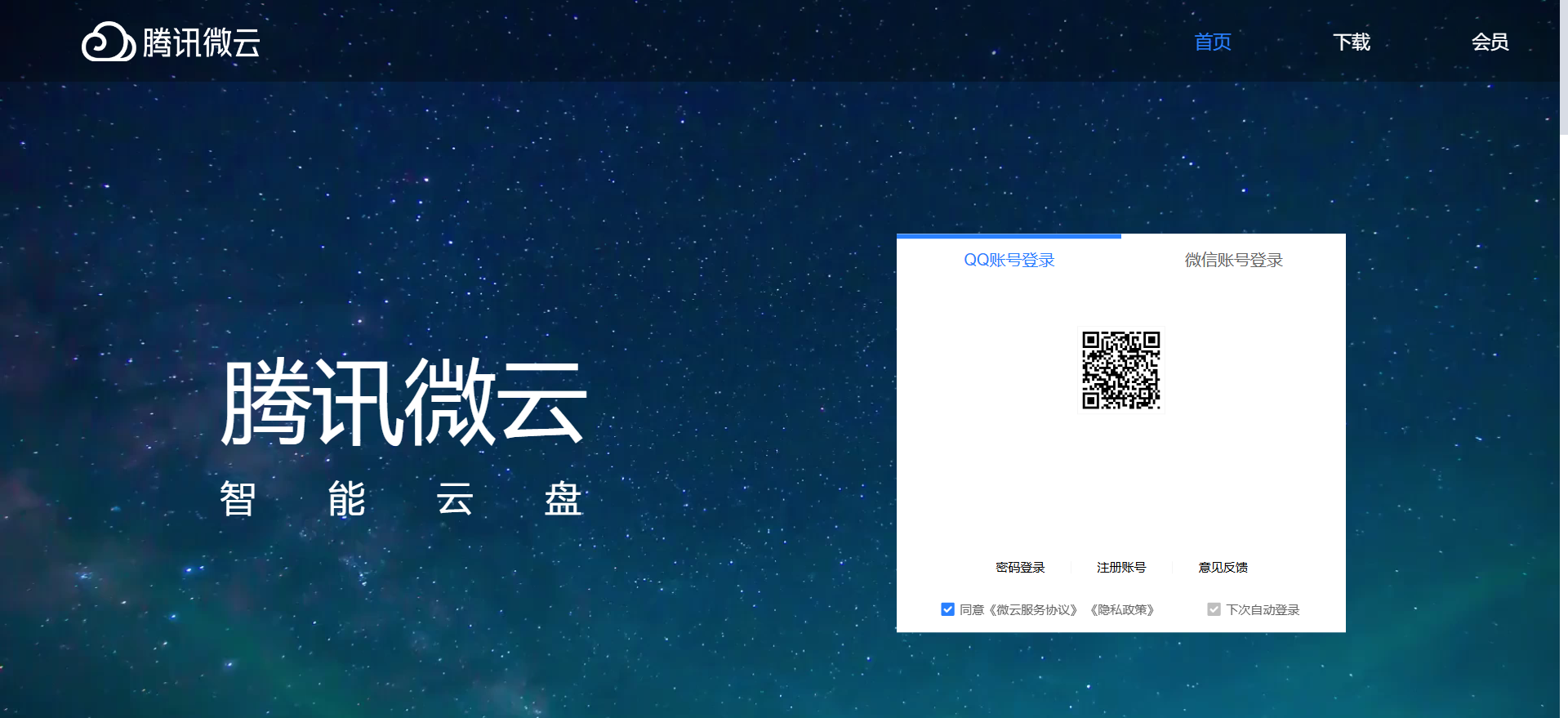
Task: Open the 首页 navigation item
Action: [x=1212, y=42]
